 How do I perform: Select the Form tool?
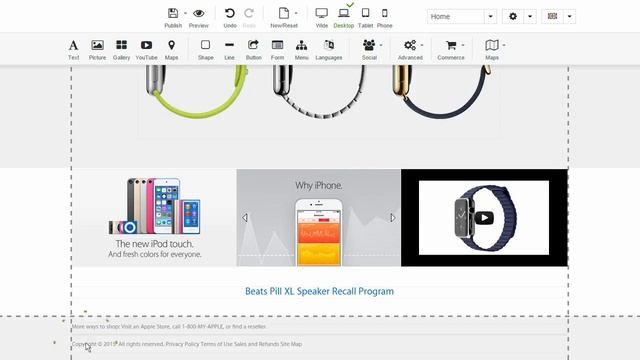pyautogui.click(x=278, y=49)
